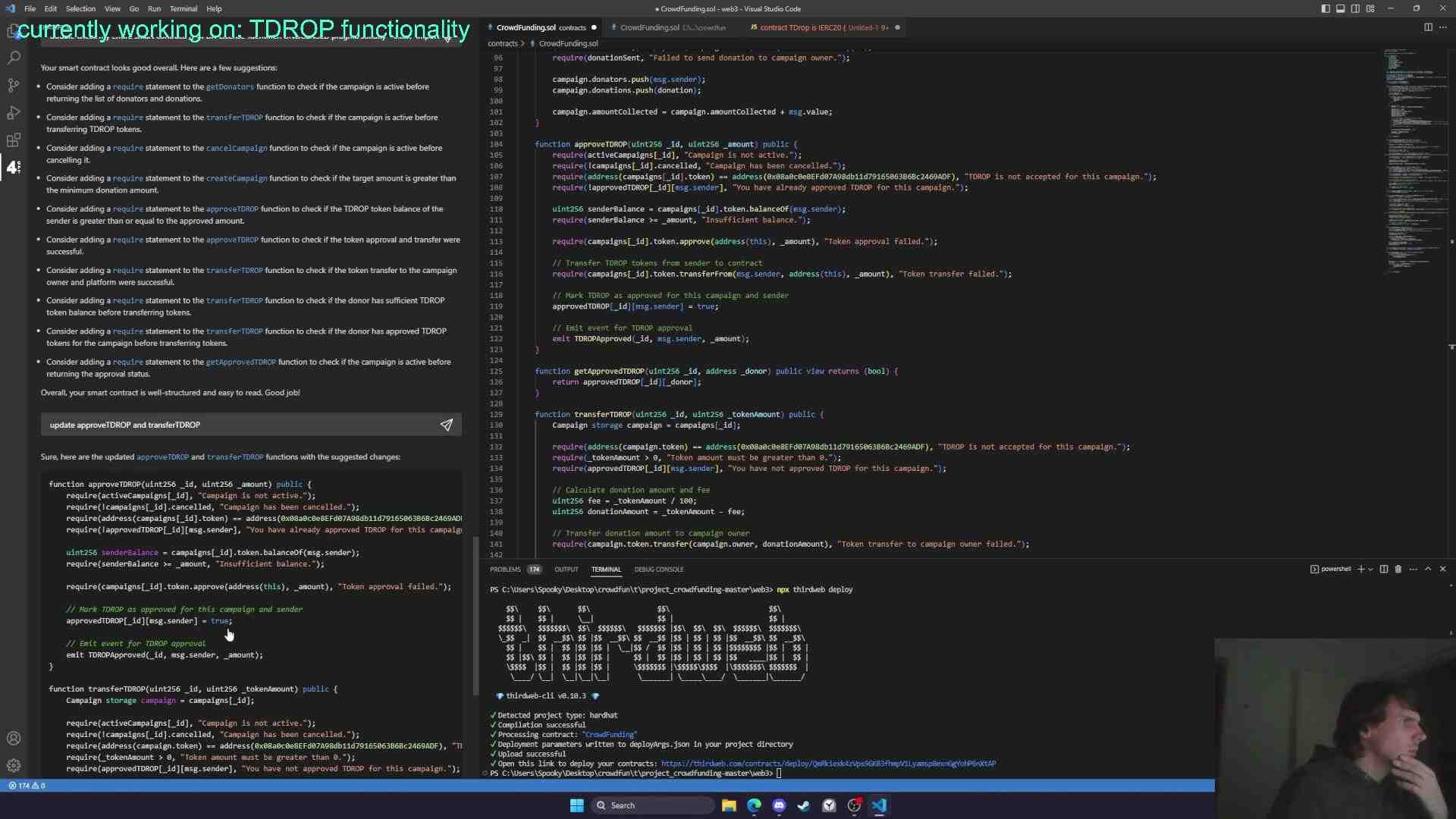Screen dimensions: 1456x819
Task: Maximize the terminal panel with chevron
Action: coord(1428,569)
